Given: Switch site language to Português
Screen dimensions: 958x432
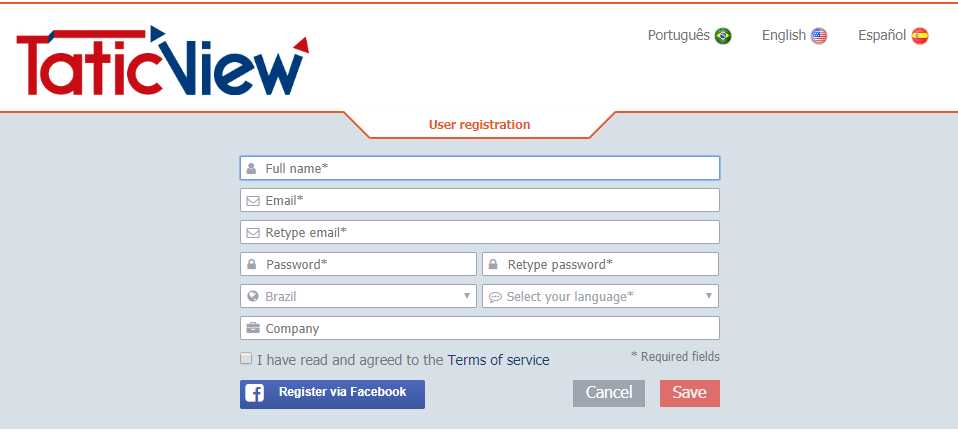Looking at the screenshot, I should pos(679,36).
